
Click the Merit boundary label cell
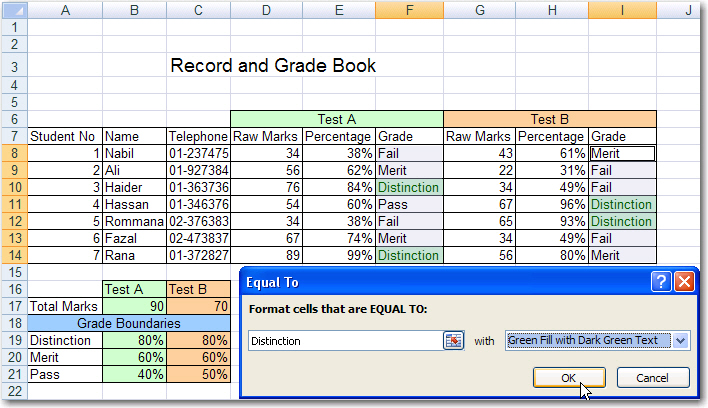point(65,357)
